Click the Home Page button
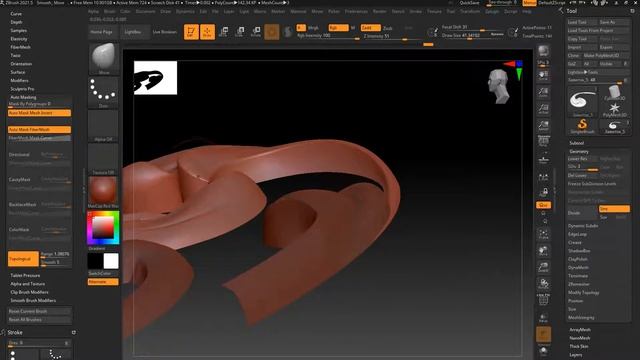Image resolution: width=640 pixels, height=360 pixels. [x=102, y=32]
